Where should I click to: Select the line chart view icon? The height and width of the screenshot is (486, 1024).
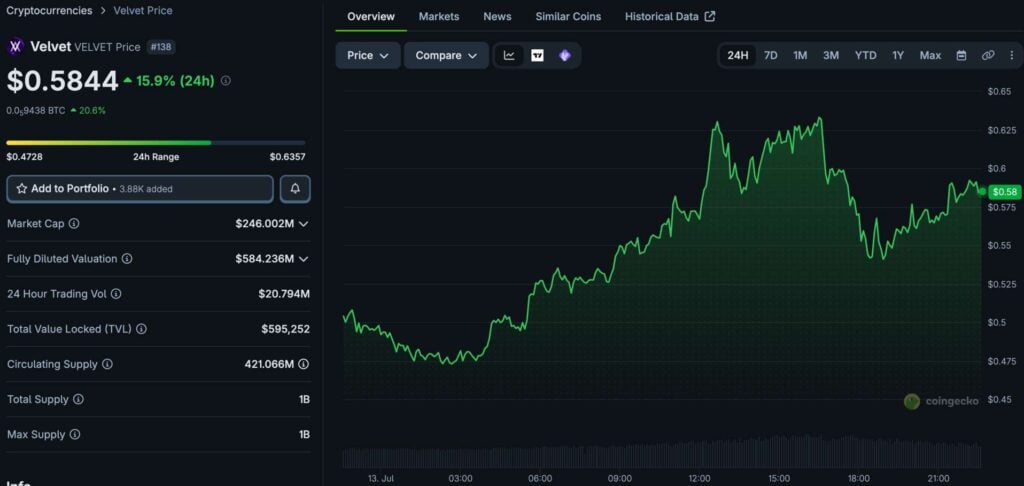click(x=509, y=56)
